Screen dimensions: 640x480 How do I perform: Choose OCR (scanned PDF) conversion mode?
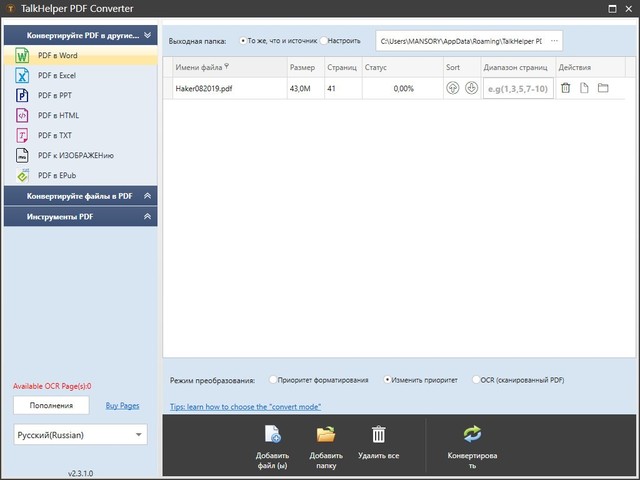(476, 380)
